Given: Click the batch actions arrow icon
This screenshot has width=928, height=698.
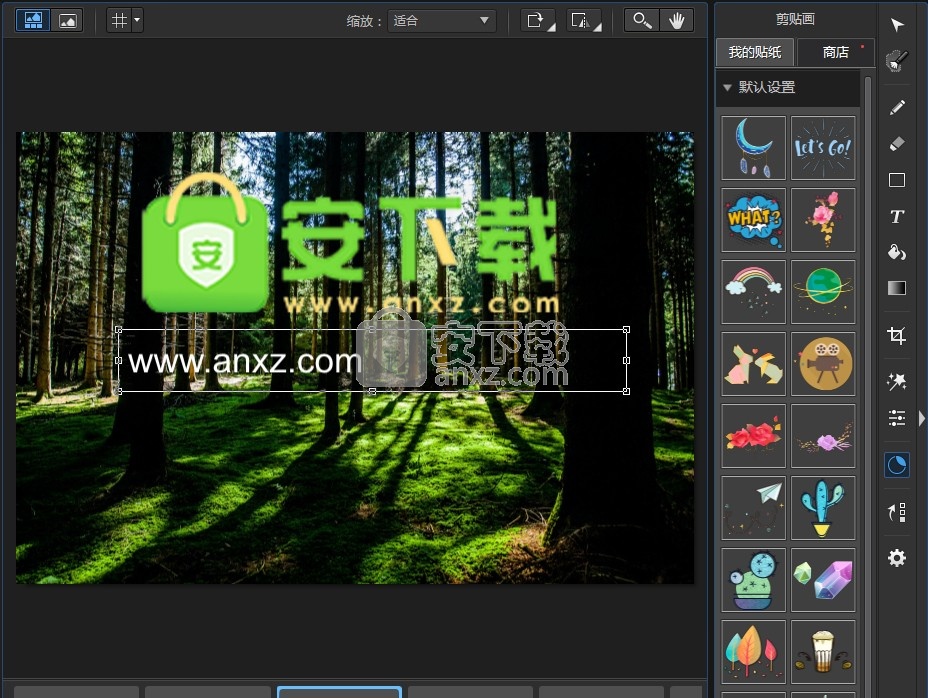Looking at the screenshot, I should [897, 512].
